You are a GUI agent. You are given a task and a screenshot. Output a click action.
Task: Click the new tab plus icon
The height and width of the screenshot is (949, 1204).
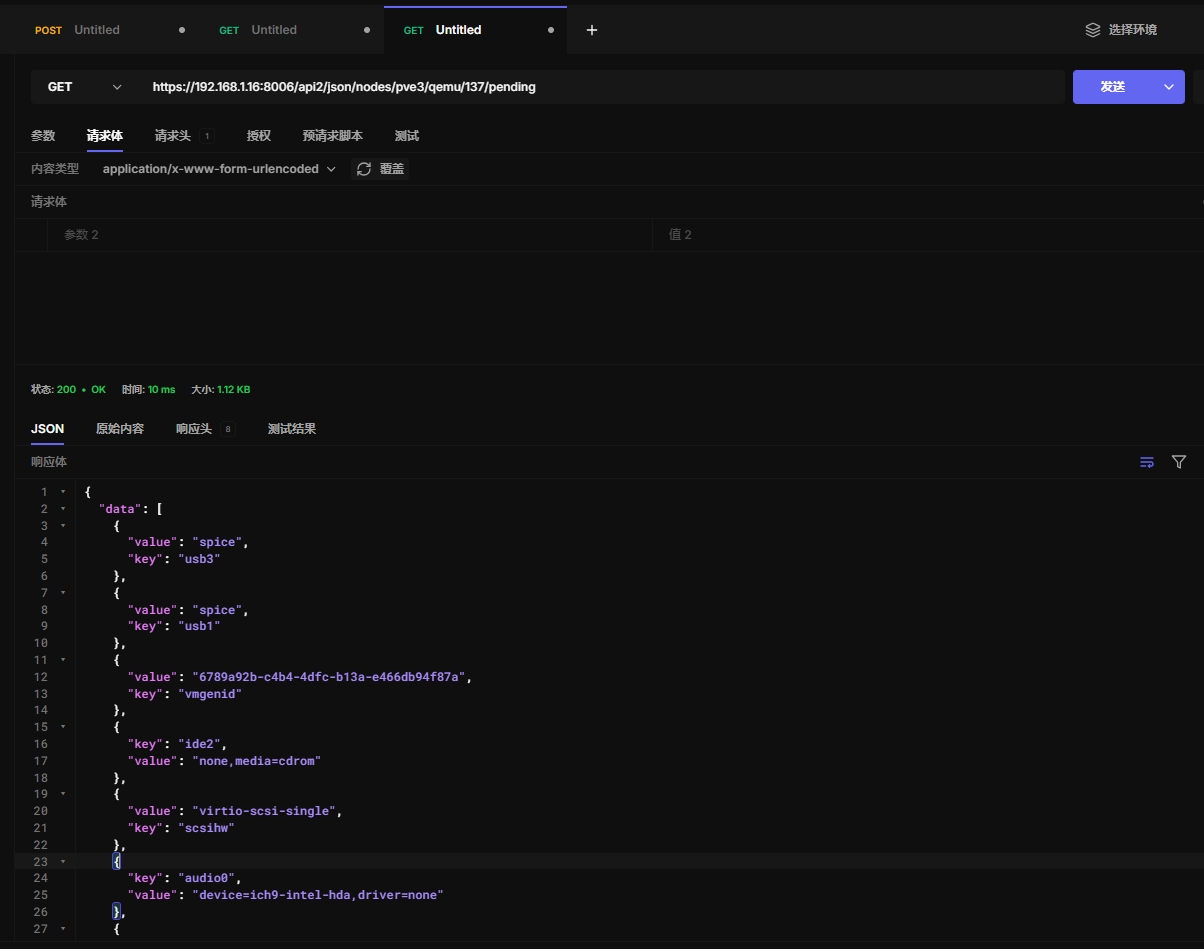[x=591, y=30]
